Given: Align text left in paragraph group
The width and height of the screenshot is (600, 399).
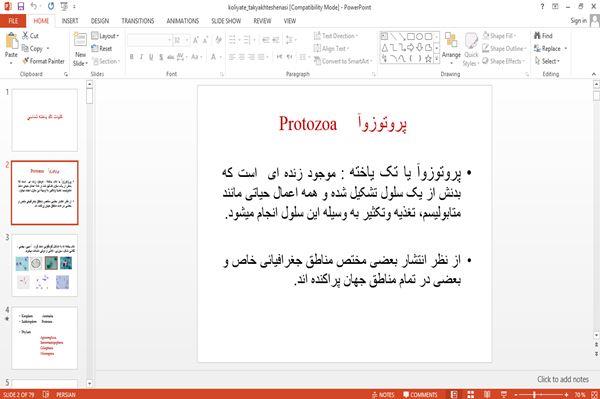Looking at the screenshot, I should coord(232,57).
